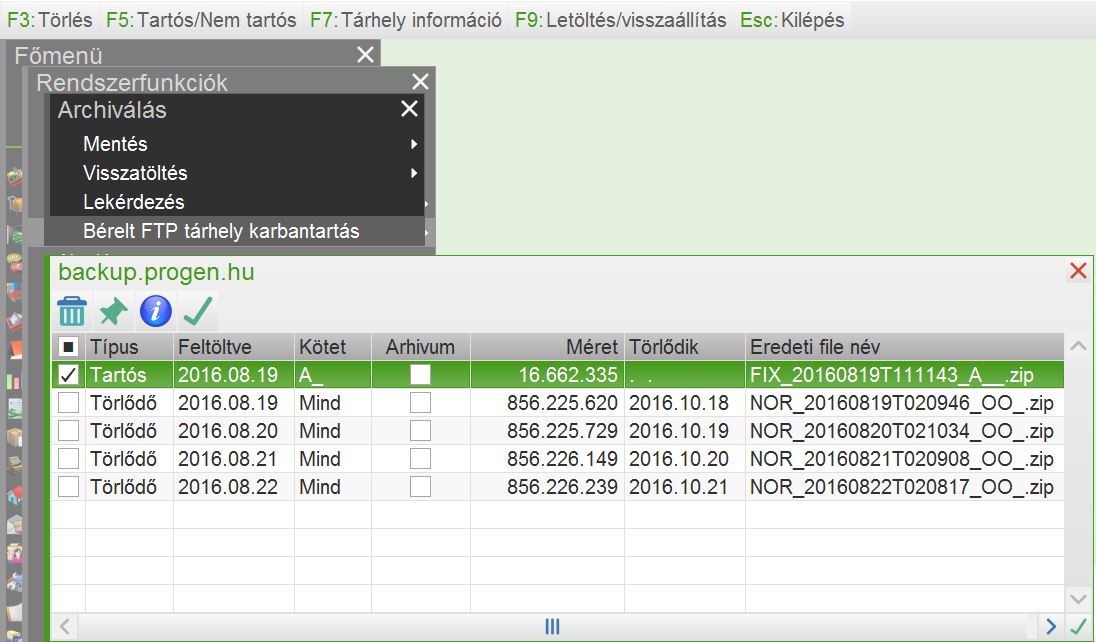Click the green checkmark at bottom-right corner
The image size is (1096, 642).
click(x=1079, y=626)
